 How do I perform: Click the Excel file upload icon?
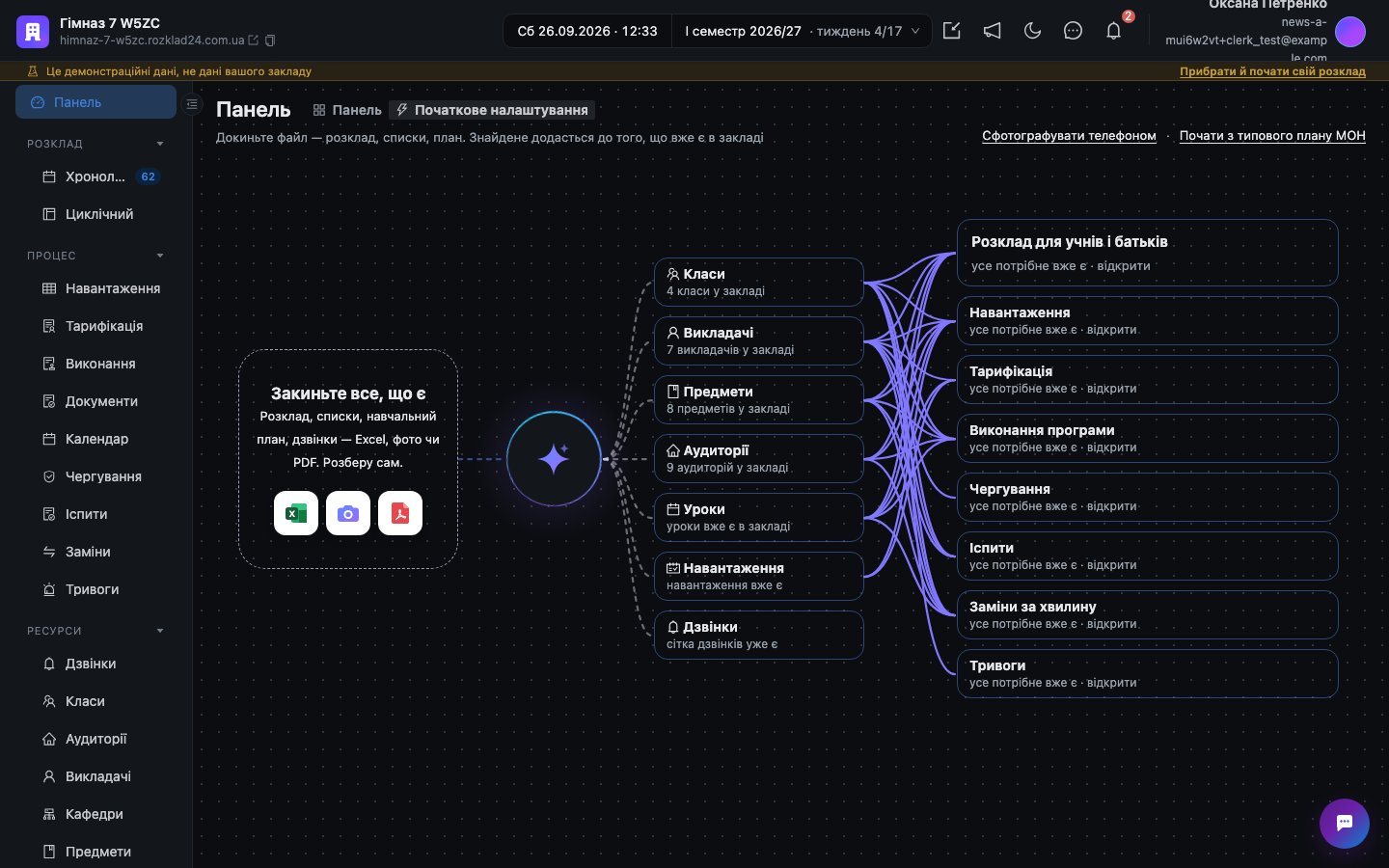tap(296, 513)
